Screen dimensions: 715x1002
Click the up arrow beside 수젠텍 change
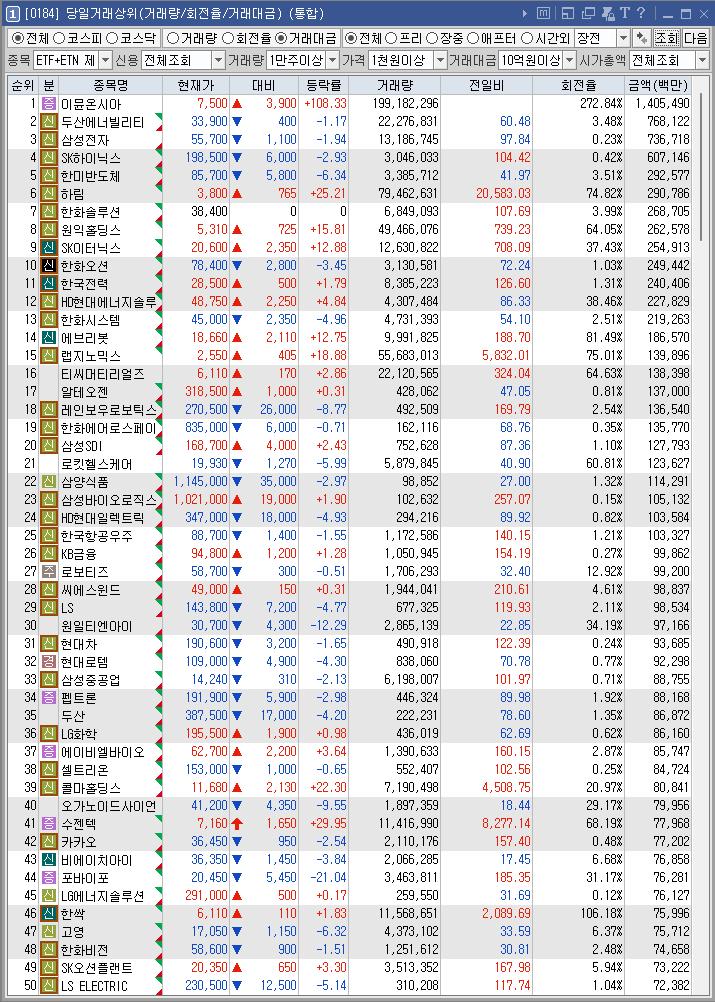(238, 824)
